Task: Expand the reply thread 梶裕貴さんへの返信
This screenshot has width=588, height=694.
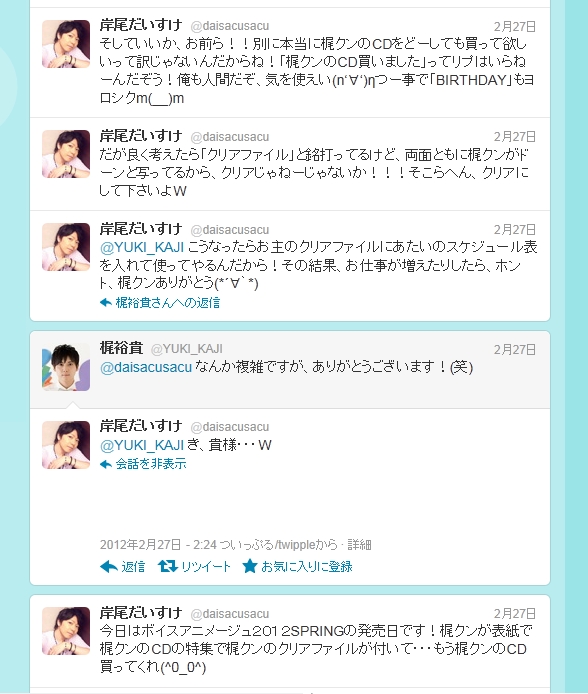Action: pos(168,303)
